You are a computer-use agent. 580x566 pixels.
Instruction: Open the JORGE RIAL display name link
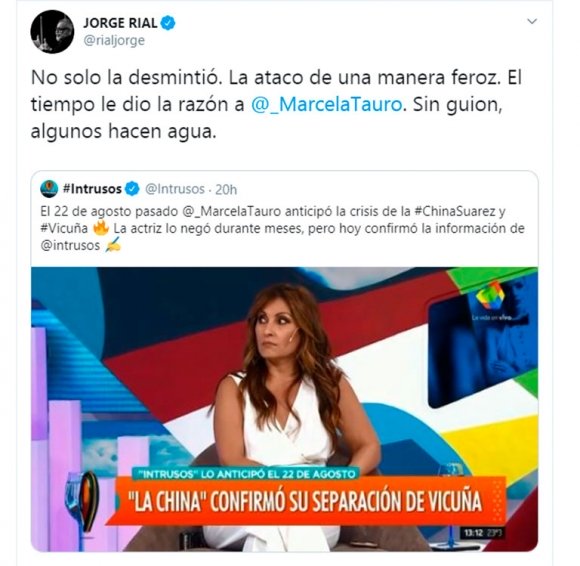coord(121,23)
